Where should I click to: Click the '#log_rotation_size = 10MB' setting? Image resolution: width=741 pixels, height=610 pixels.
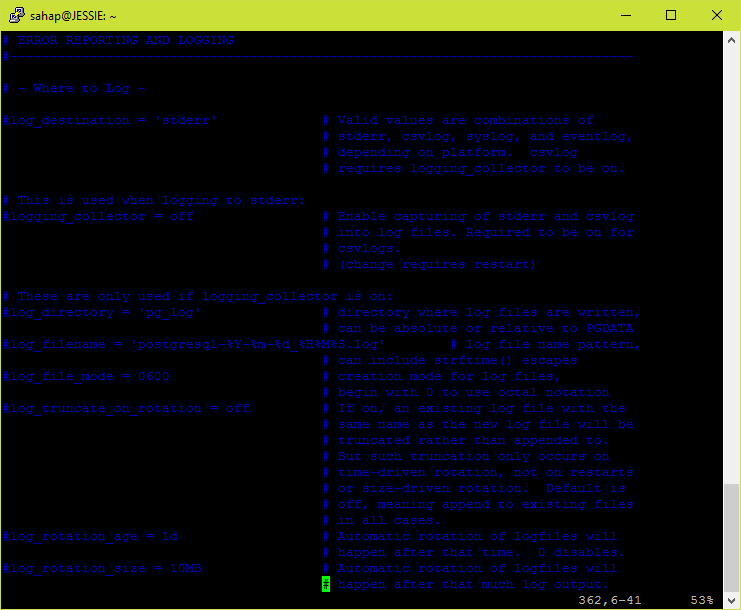[102, 568]
